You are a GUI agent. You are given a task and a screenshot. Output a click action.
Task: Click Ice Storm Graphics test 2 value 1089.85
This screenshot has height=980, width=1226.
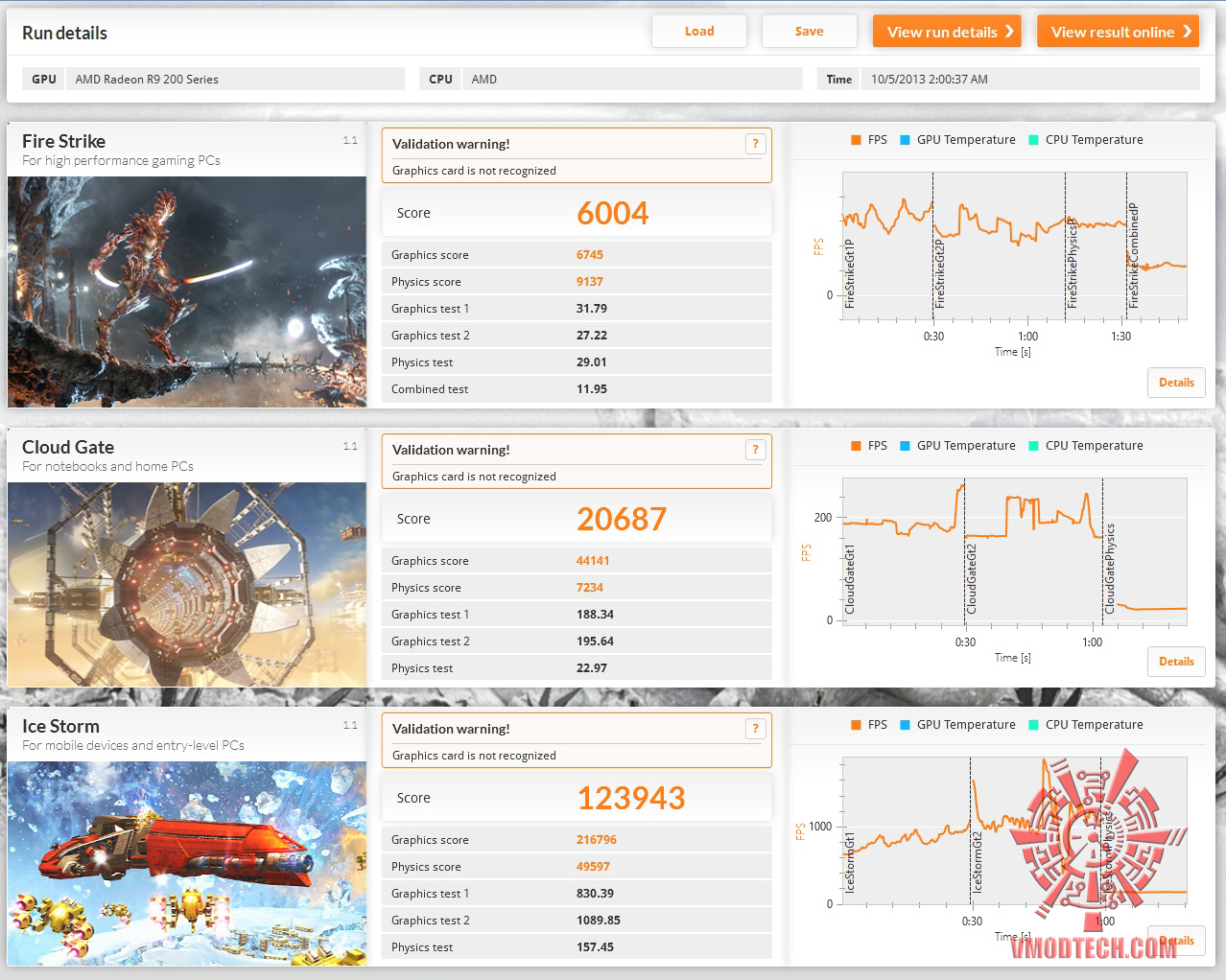pyautogui.click(x=599, y=921)
